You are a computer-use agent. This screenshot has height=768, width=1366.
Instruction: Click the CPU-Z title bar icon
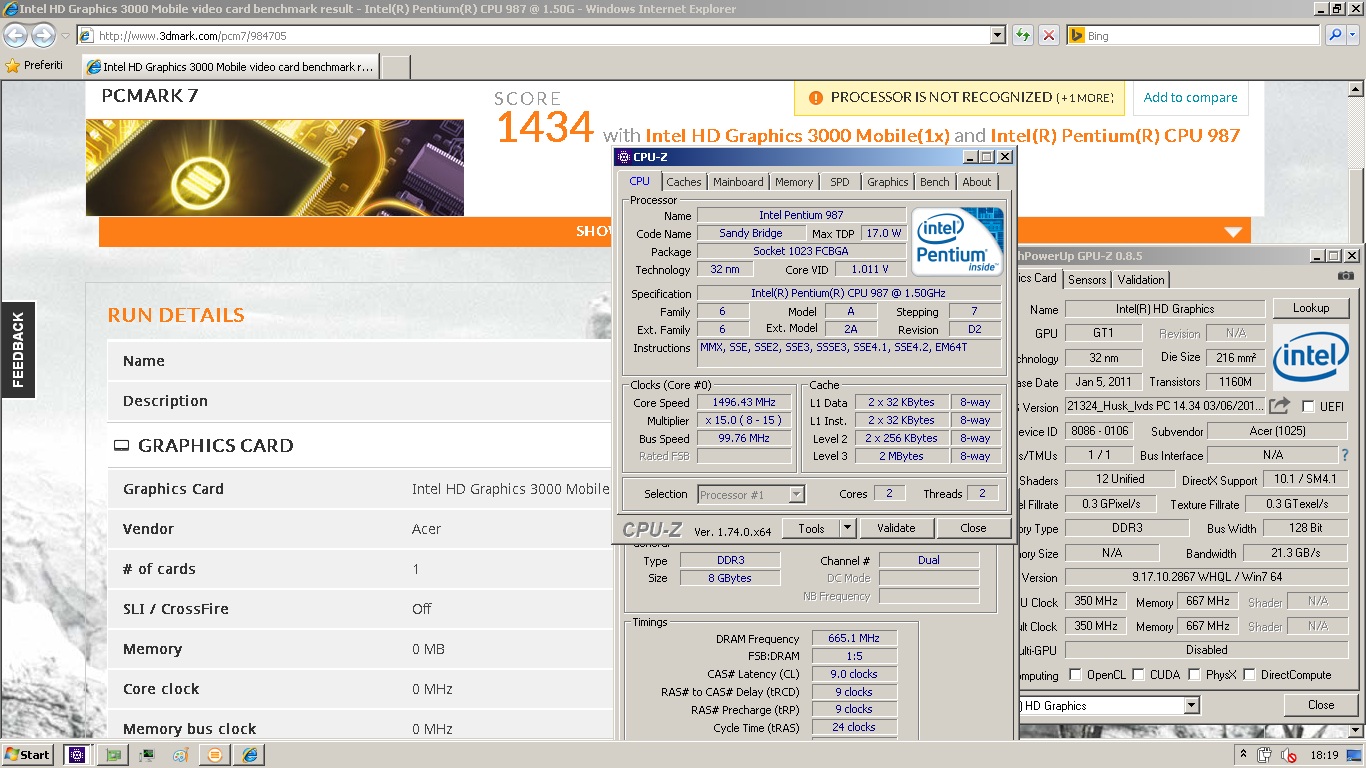pyautogui.click(x=623, y=156)
